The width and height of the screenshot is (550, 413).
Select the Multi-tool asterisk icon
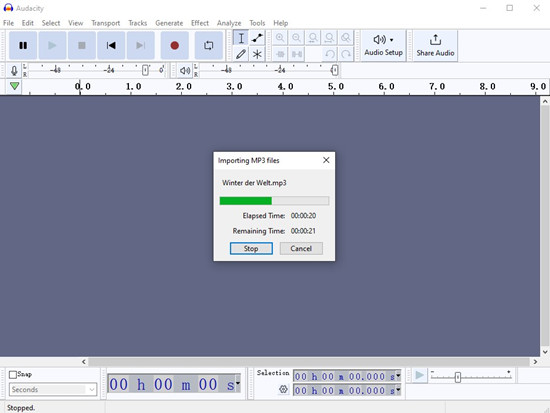(257, 54)
